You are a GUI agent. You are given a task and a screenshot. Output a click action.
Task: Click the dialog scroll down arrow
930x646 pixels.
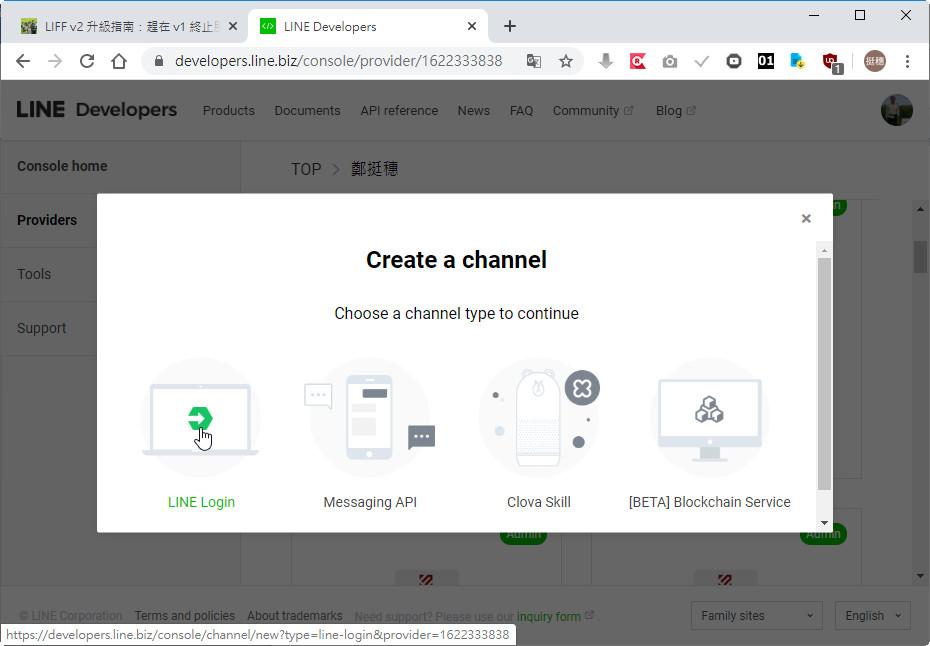824,523
